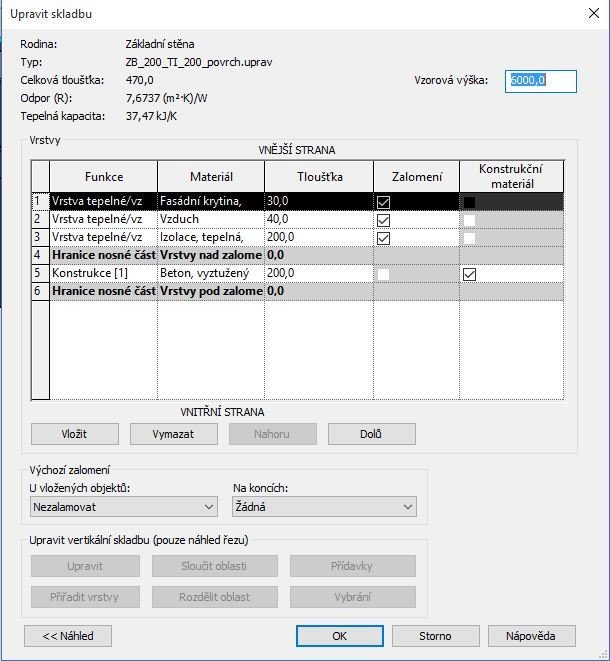Select row header number 1
Screen dimensions: 610x661
[40, 201]
